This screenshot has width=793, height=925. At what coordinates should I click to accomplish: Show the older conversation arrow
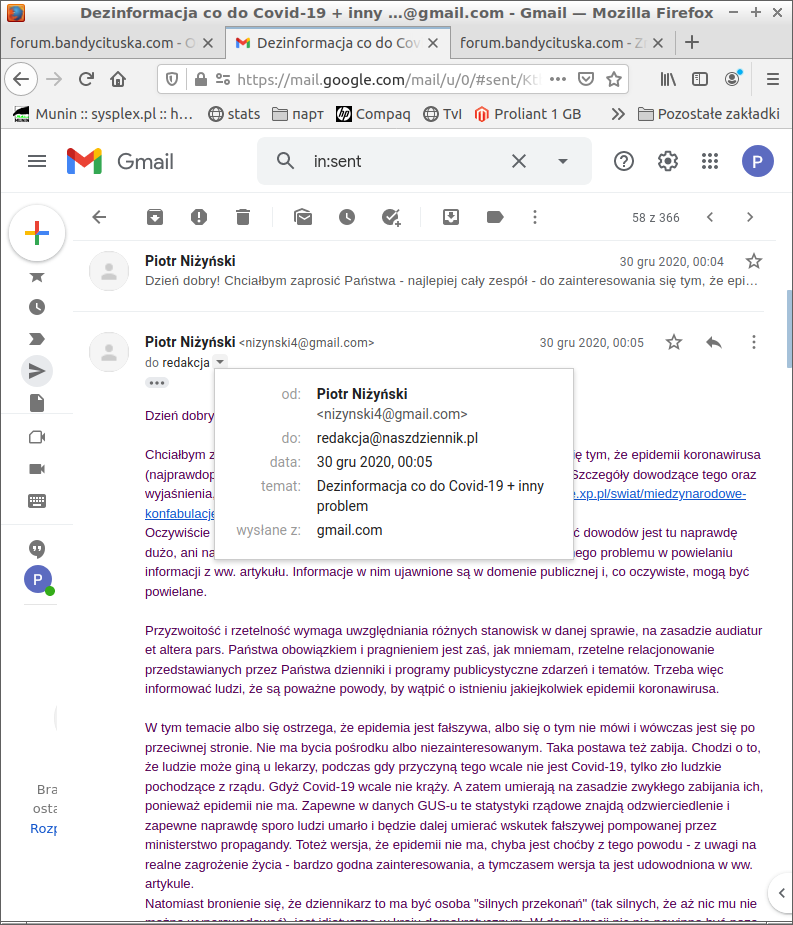click(750, 217)
